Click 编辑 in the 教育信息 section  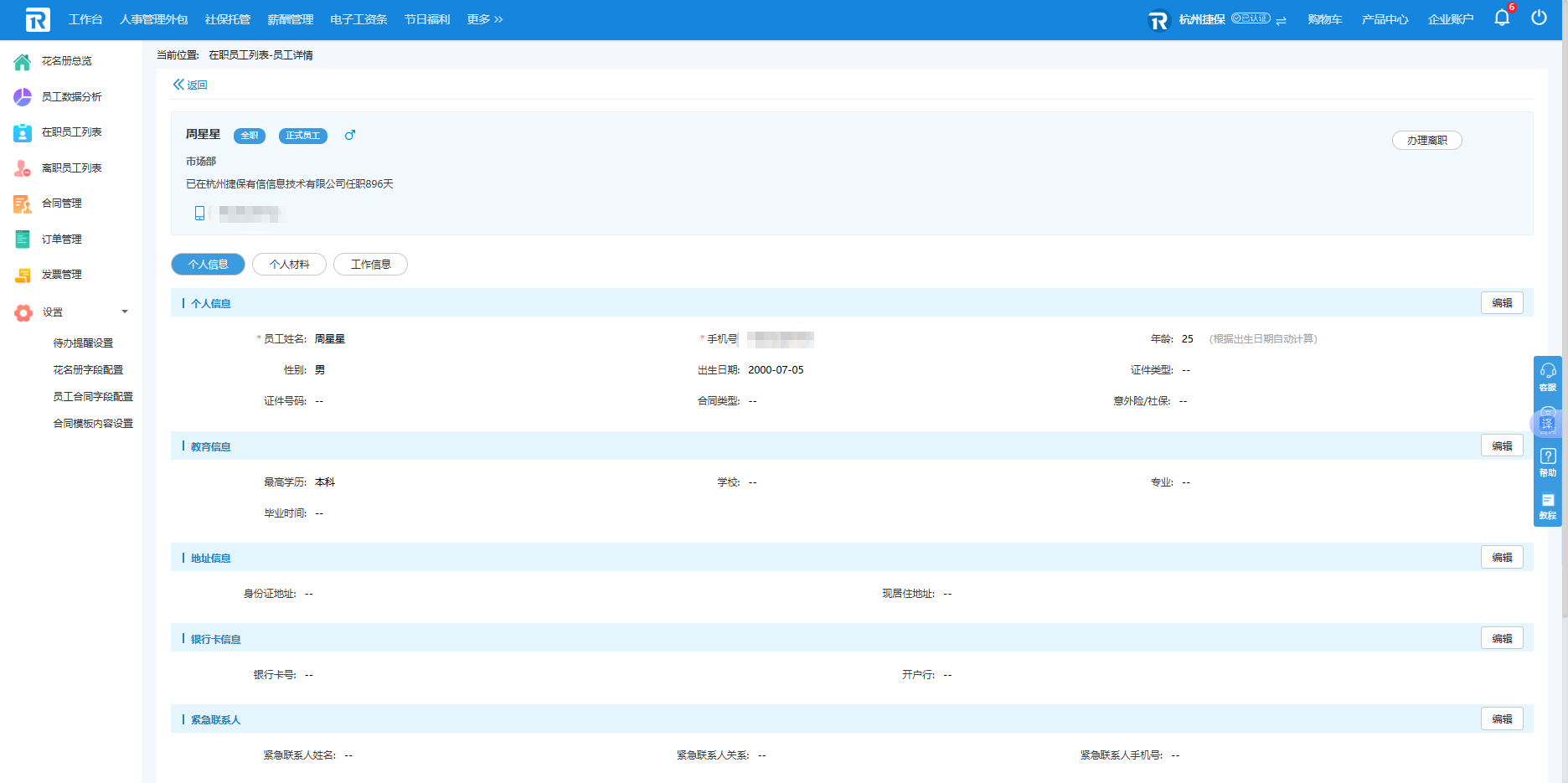coord(1501,446)
